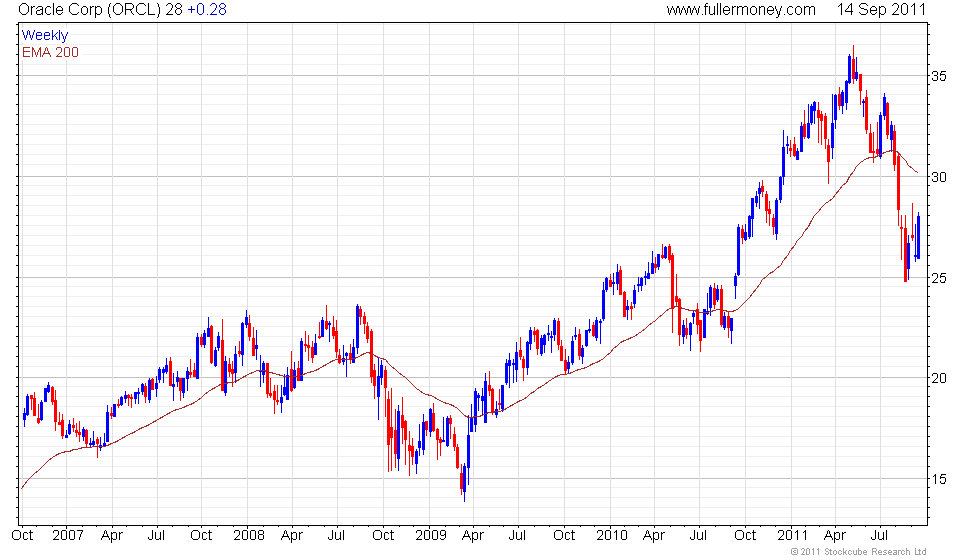This screenshot has height=560, width=980.
Task: Click the '2011' year label on time axis
Action: point(792,536)
